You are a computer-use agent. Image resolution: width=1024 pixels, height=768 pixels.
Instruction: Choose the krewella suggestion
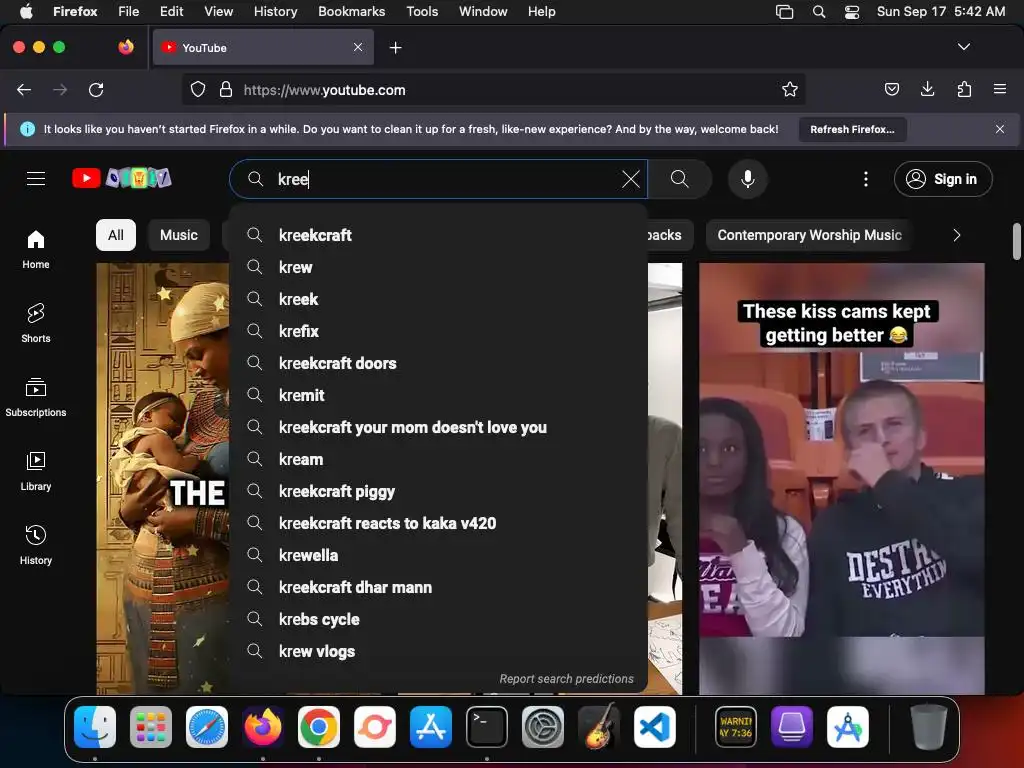[438, 555]
